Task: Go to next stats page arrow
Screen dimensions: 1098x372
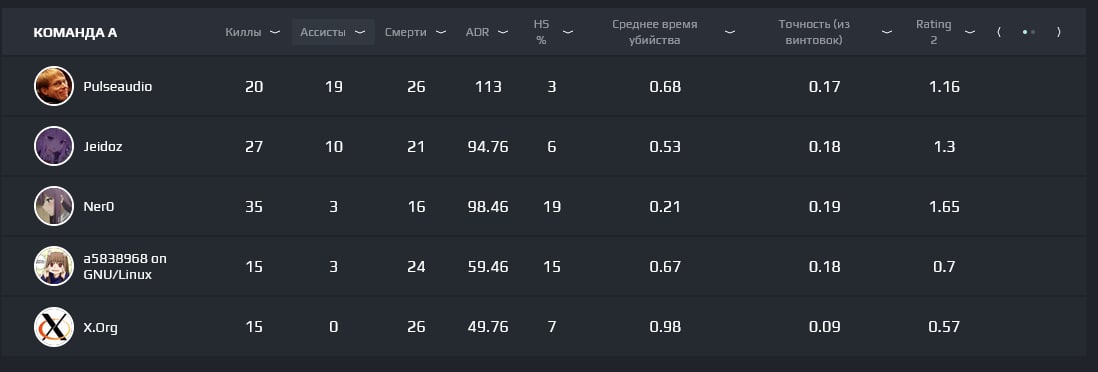Action: tap(1059, 32)
